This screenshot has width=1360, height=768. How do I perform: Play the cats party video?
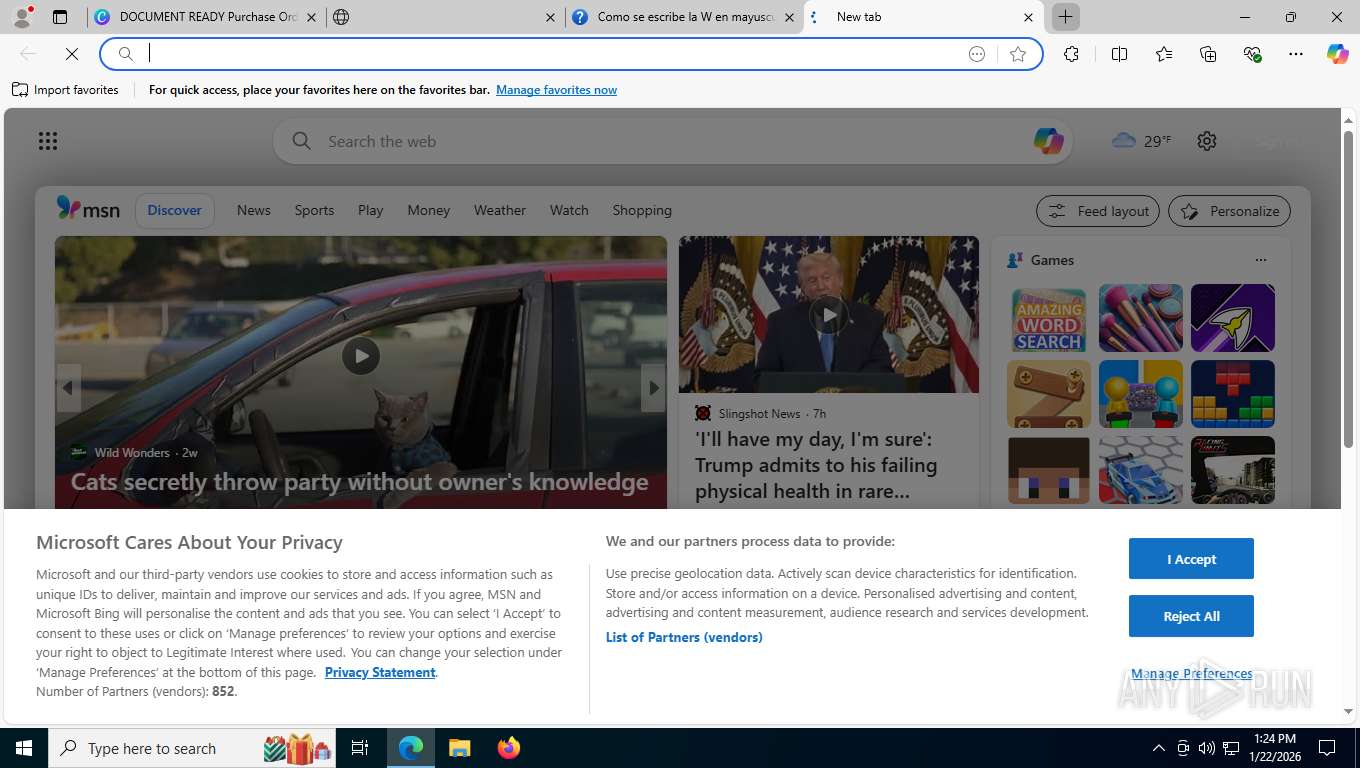pyautogui.click(x=361, y=355)
